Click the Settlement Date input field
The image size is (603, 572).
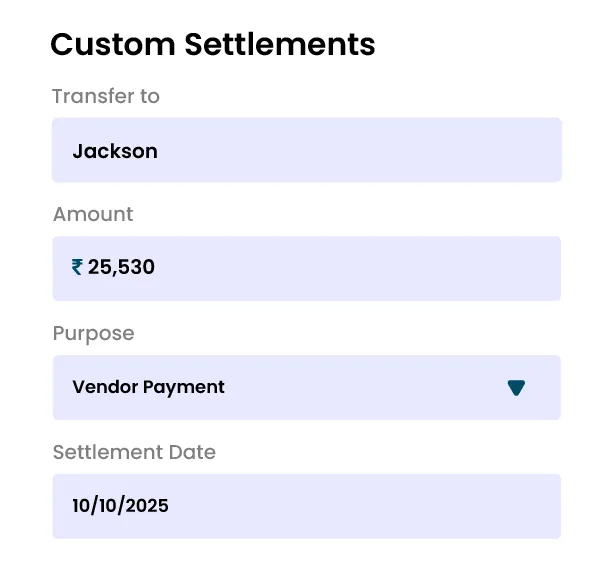[306, 506]
